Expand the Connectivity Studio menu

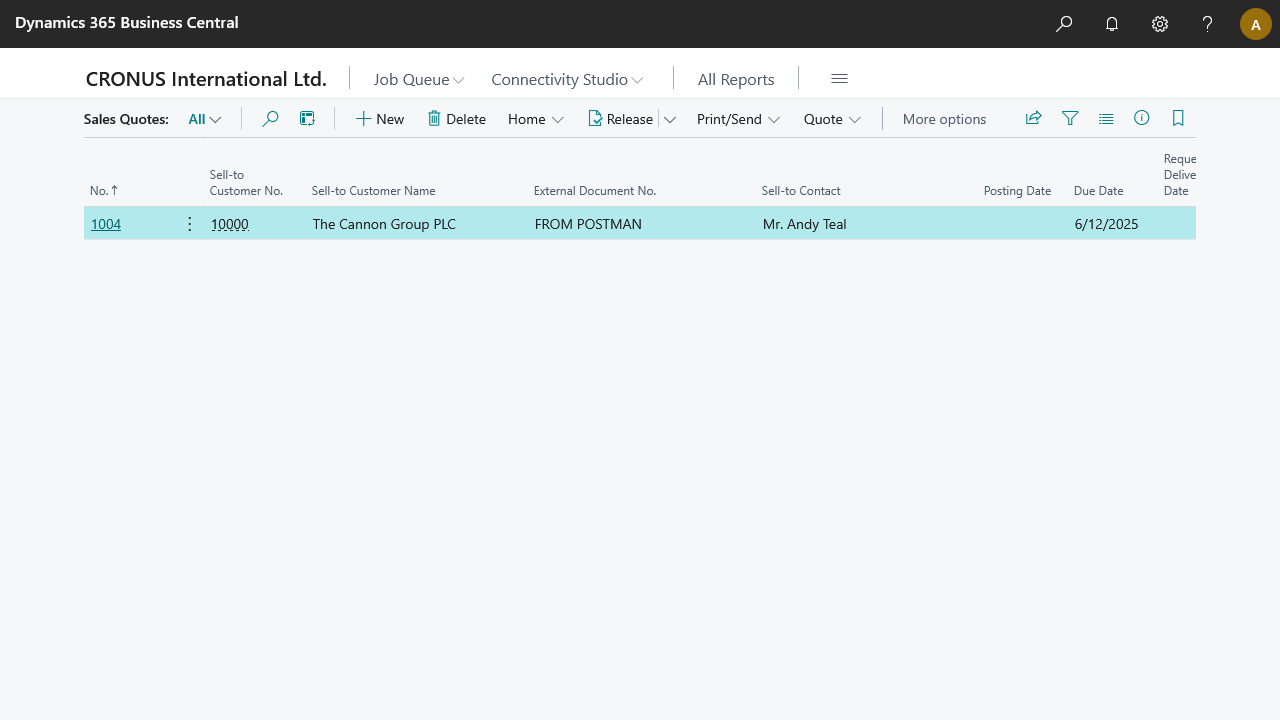click(x=567, y=79)
